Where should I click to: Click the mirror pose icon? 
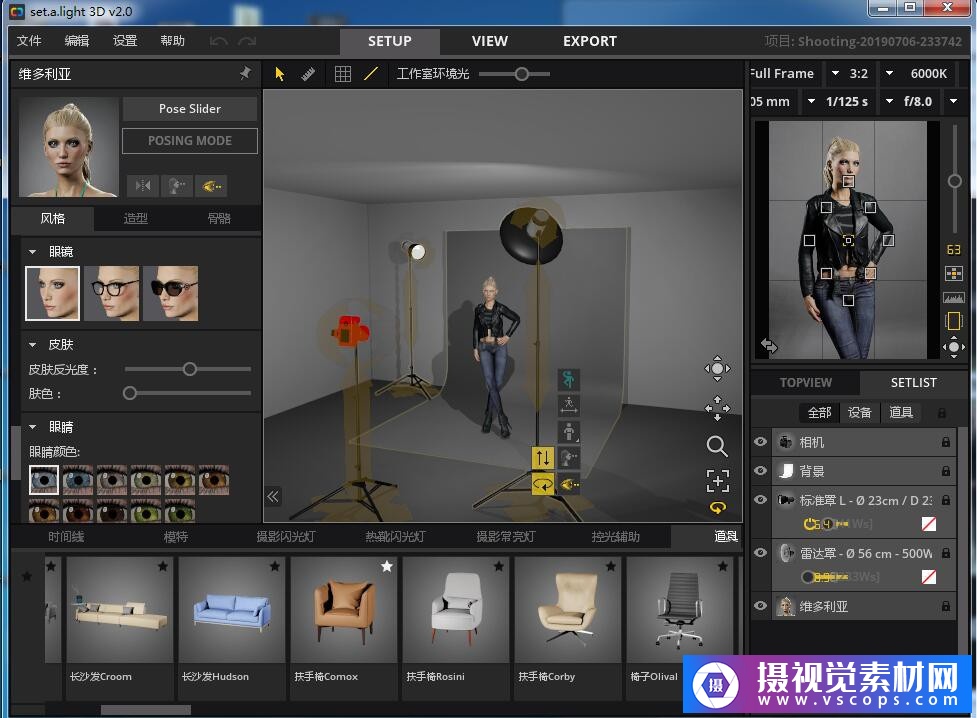(143, 186)
